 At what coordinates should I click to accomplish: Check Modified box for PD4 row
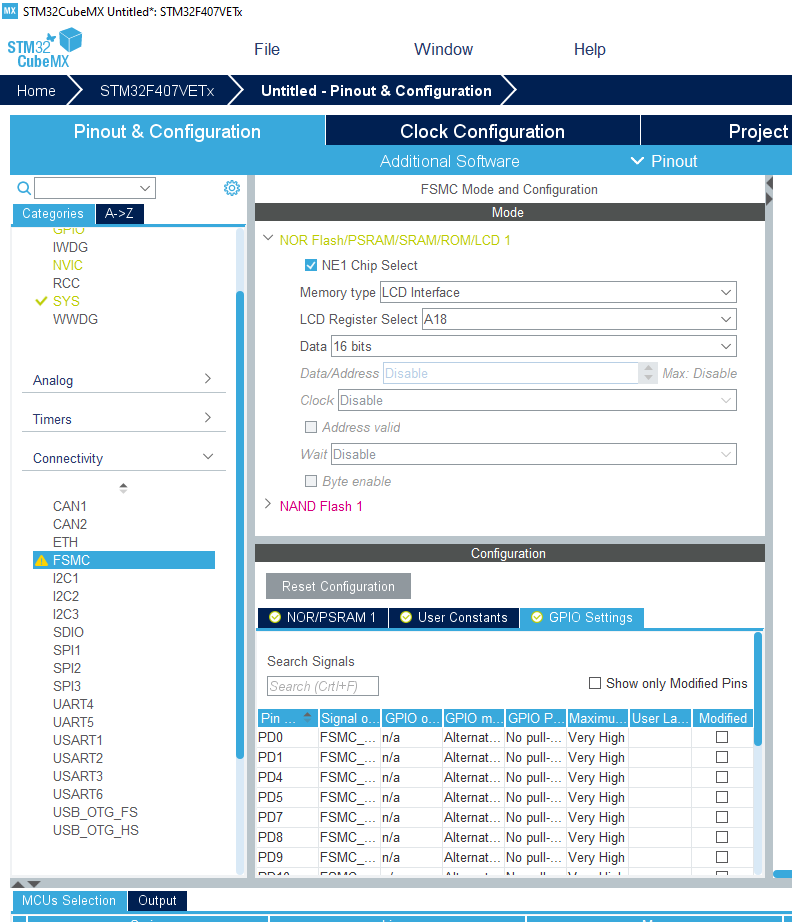coord(722,777)
